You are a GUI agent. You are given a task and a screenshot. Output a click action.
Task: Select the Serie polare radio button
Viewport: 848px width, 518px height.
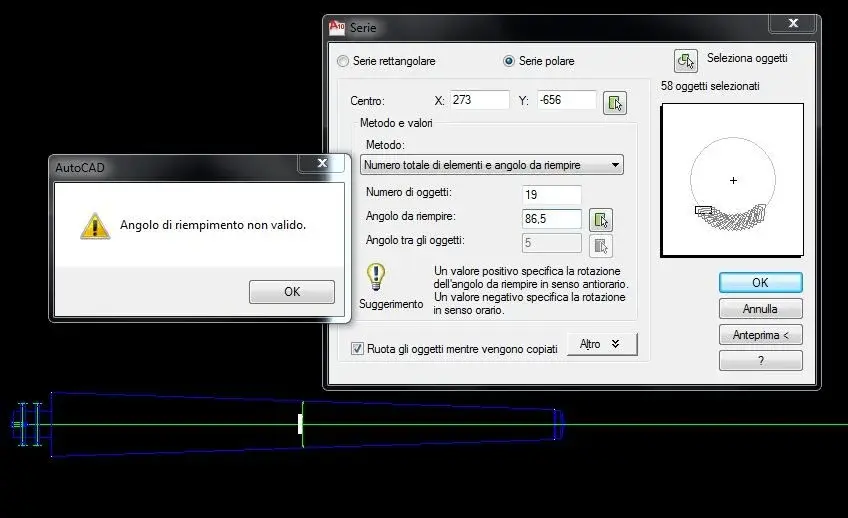(x=508, y=61)
